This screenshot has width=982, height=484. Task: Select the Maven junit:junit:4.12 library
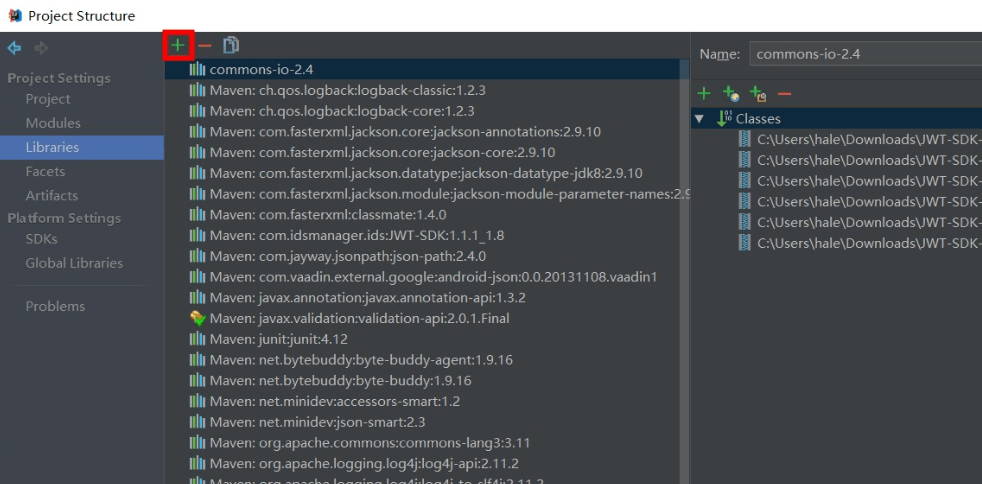pos(278,339)
